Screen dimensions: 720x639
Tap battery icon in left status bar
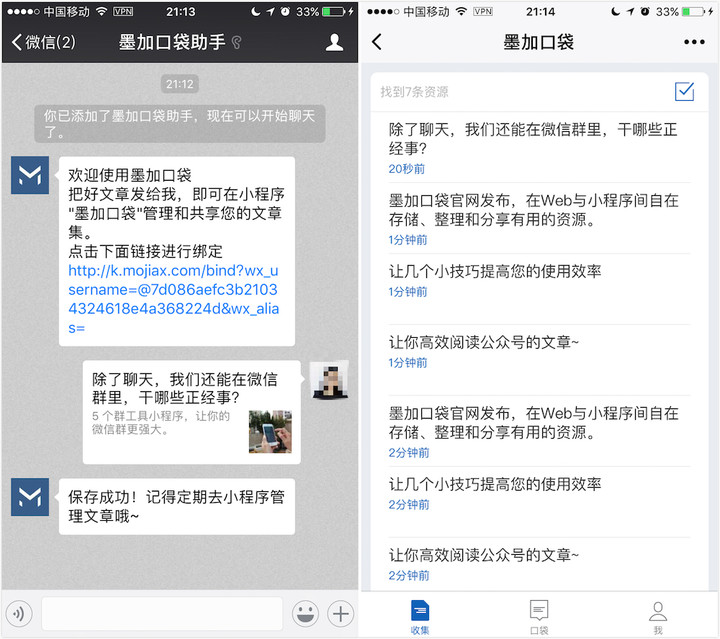tap(333, 11)
